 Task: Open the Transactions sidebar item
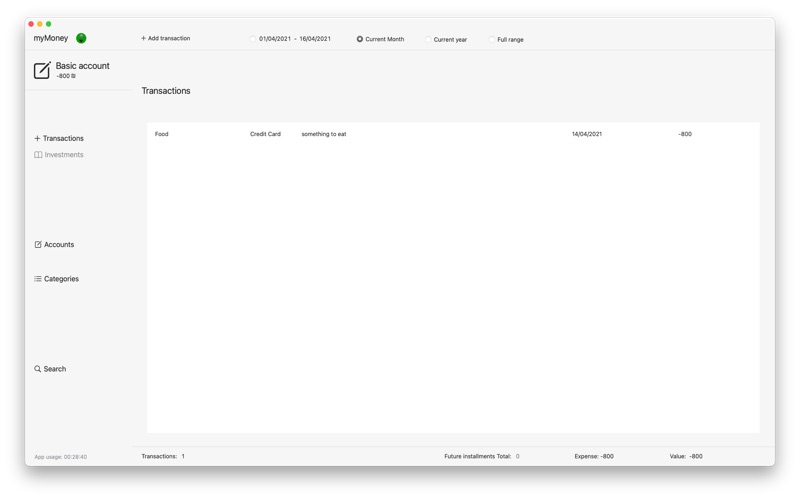coord(59,138)
